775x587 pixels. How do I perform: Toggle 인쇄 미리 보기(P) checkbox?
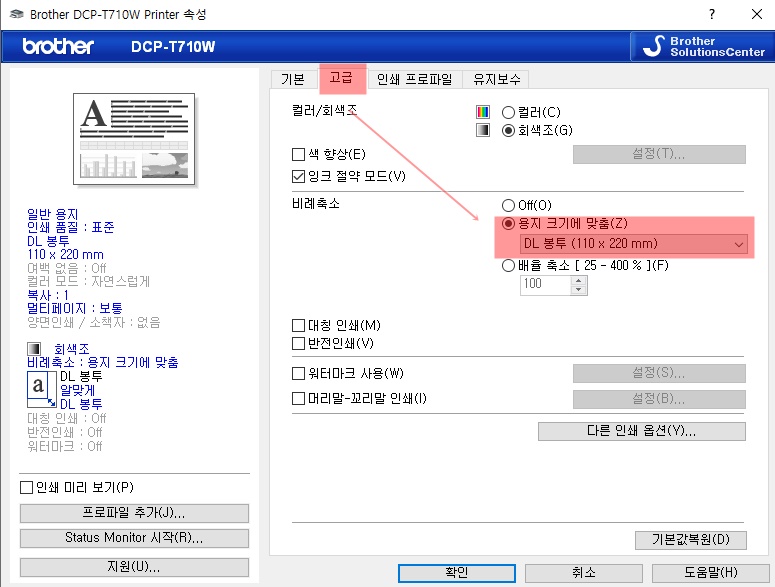(26, 488)
